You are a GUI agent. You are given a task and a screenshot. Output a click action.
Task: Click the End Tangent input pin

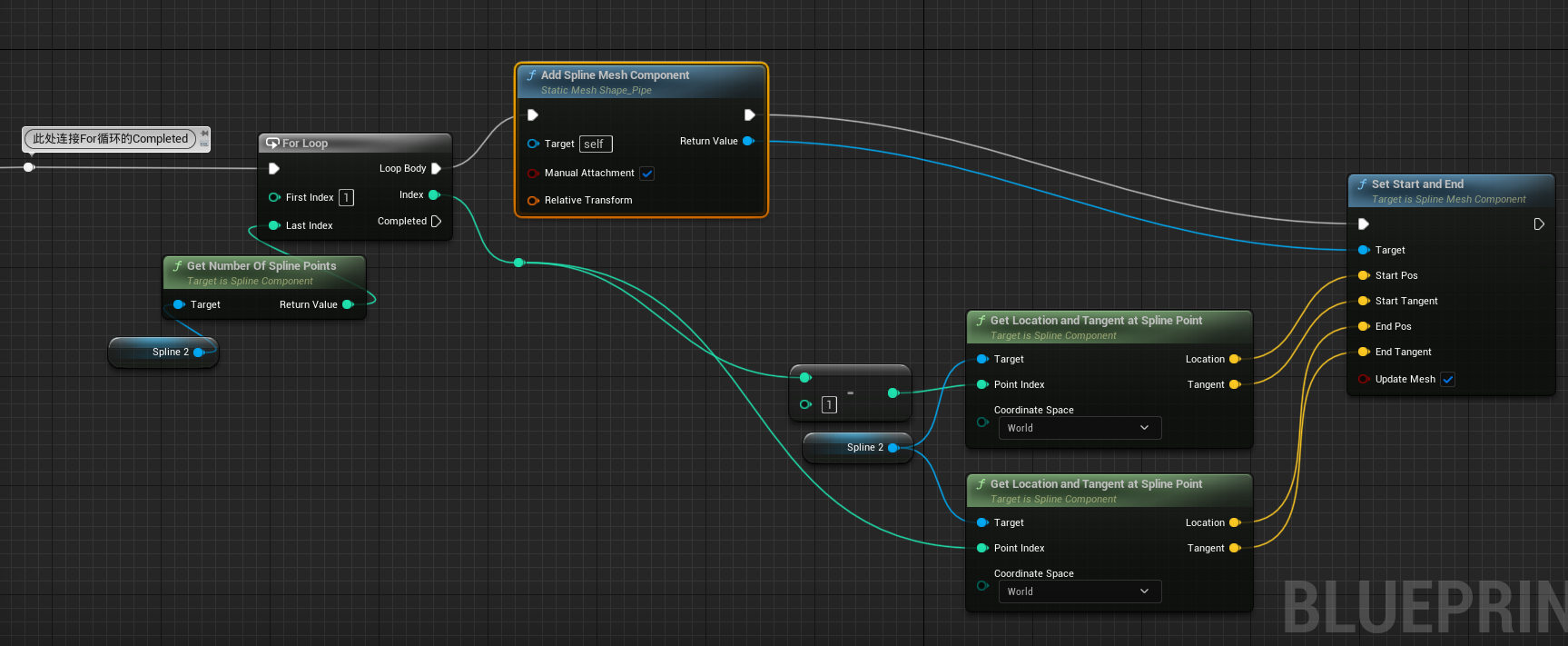[x=1363, y=352]
